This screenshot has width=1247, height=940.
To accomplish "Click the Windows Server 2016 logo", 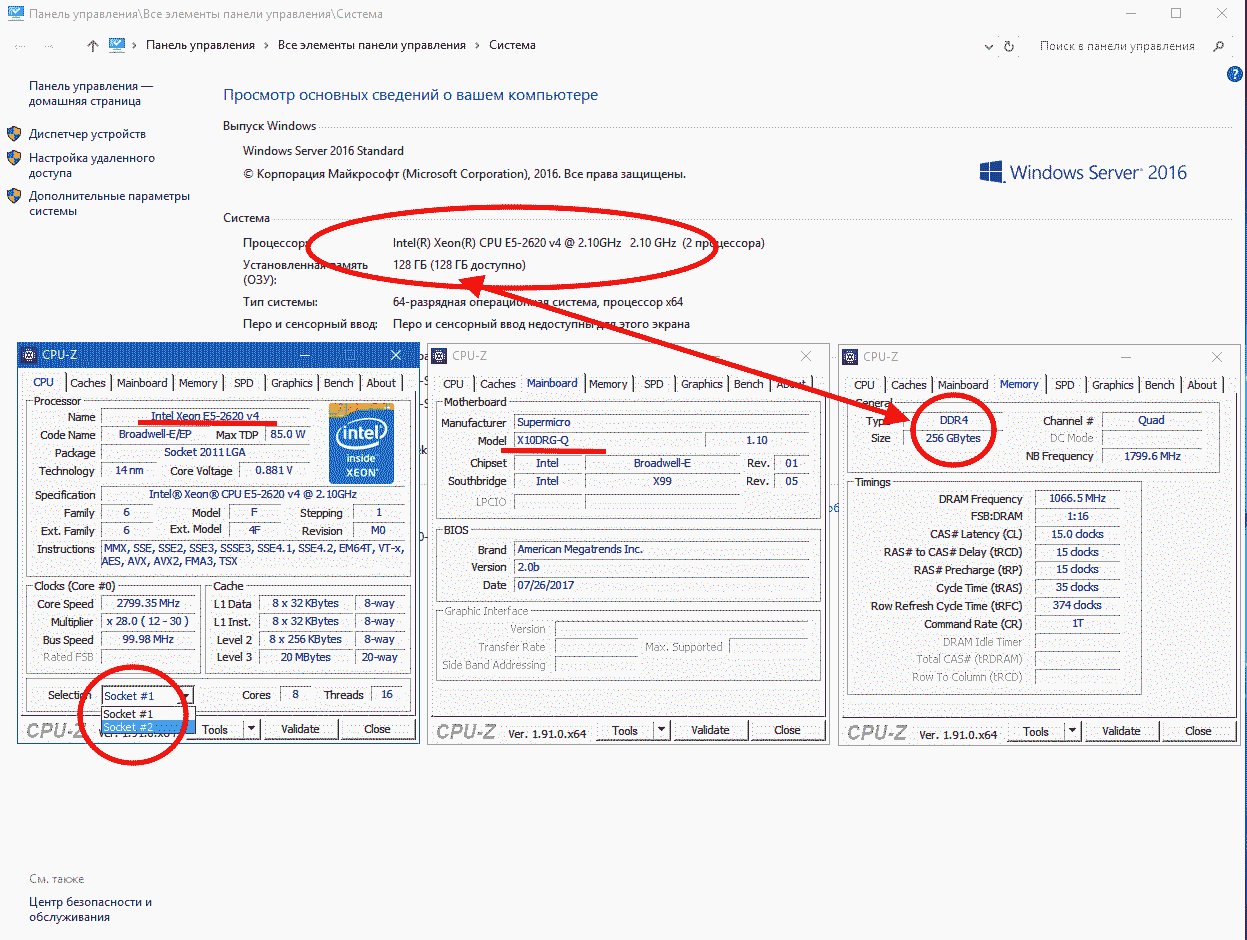I will (1083, 172).
